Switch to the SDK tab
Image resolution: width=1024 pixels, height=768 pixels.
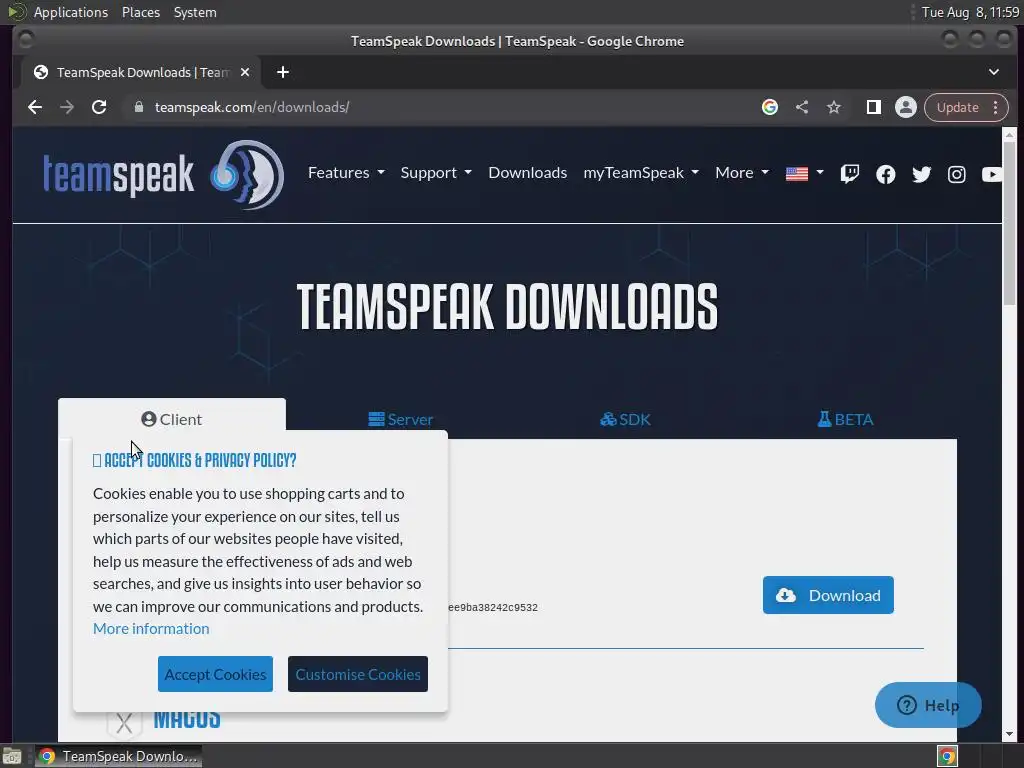626,419
